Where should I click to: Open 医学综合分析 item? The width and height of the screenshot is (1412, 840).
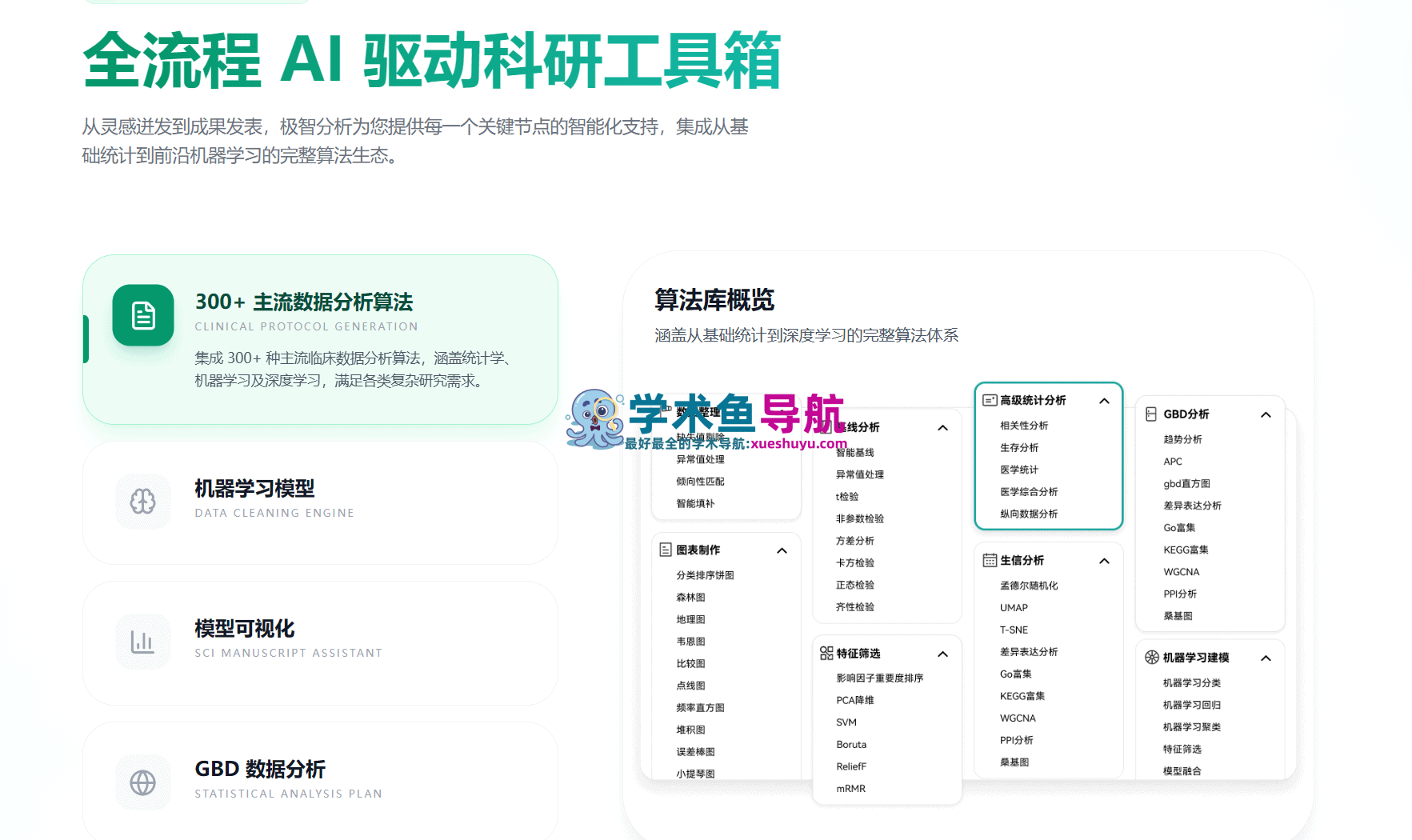pos(1029,491)
